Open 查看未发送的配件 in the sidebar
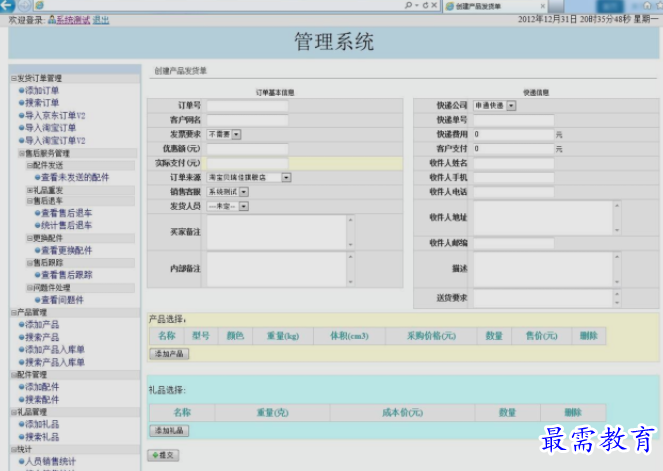The width and height of the screenshot is (663, 471). (75, 178)
